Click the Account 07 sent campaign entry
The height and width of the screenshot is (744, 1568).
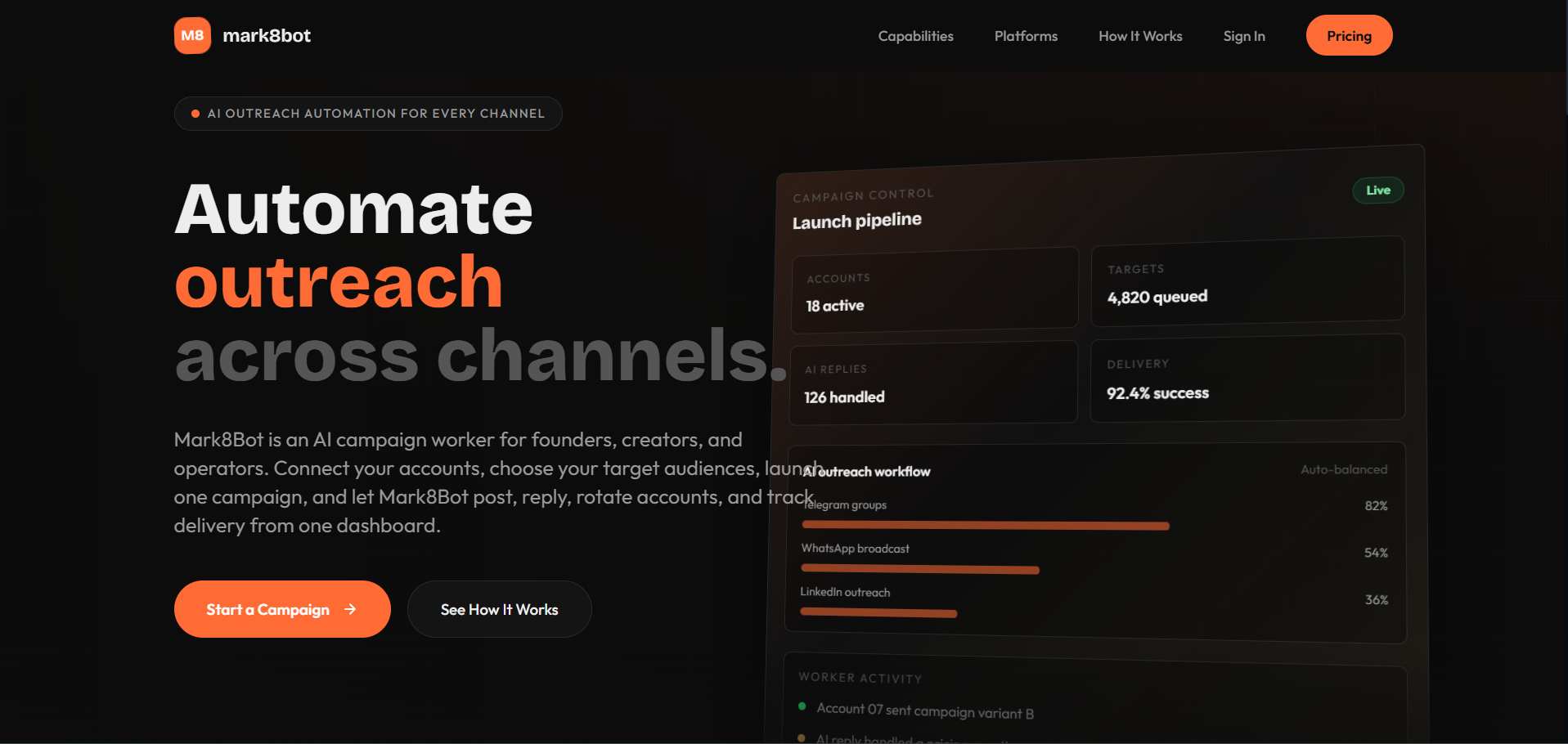[x=925, y=710]
